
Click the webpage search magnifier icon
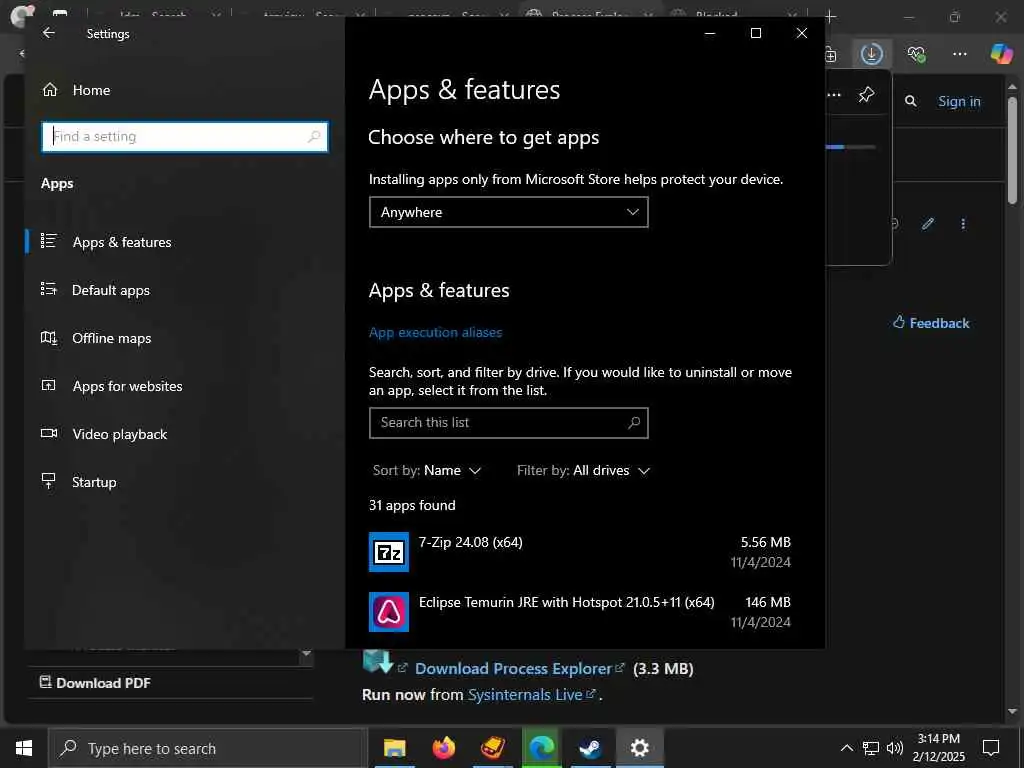click(x=910, y=101)
